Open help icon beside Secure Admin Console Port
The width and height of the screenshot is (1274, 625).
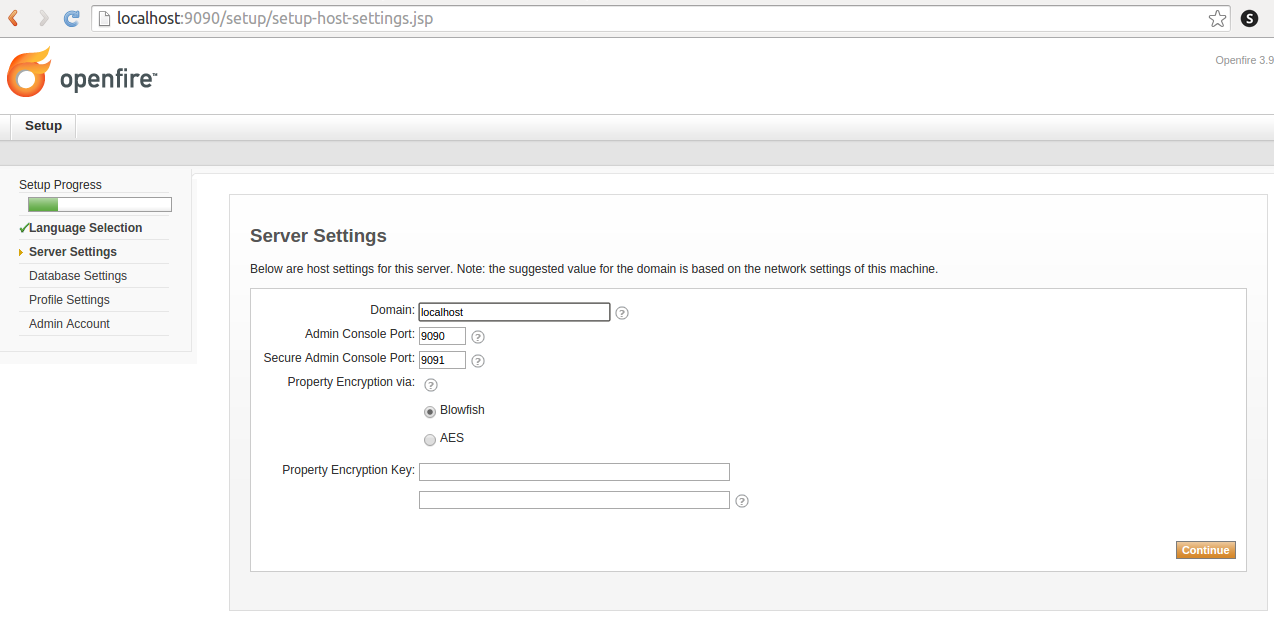coord(478,361)
